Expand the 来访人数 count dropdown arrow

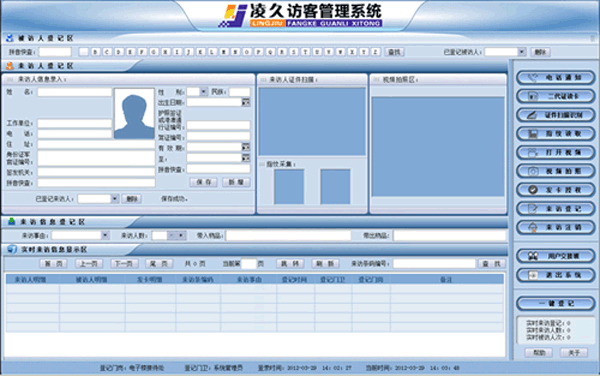coord(181,236)
